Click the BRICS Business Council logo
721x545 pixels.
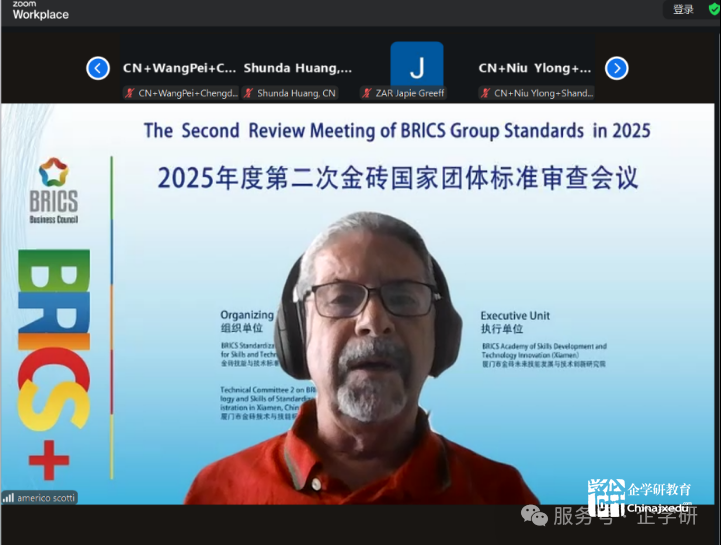53,190
